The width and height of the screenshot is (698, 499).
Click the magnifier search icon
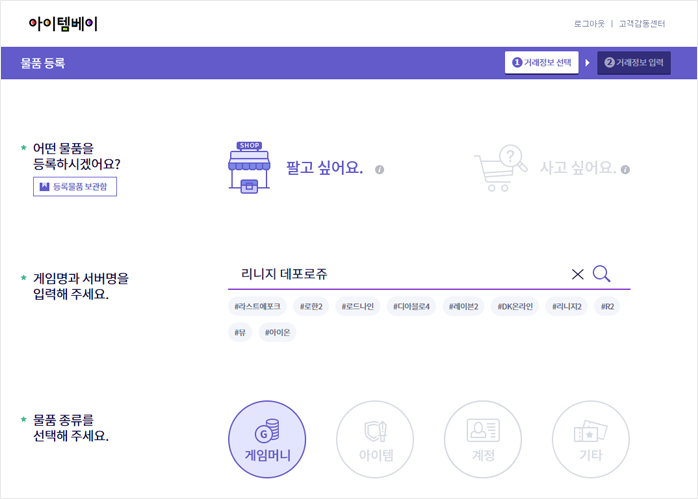(601, 274)
